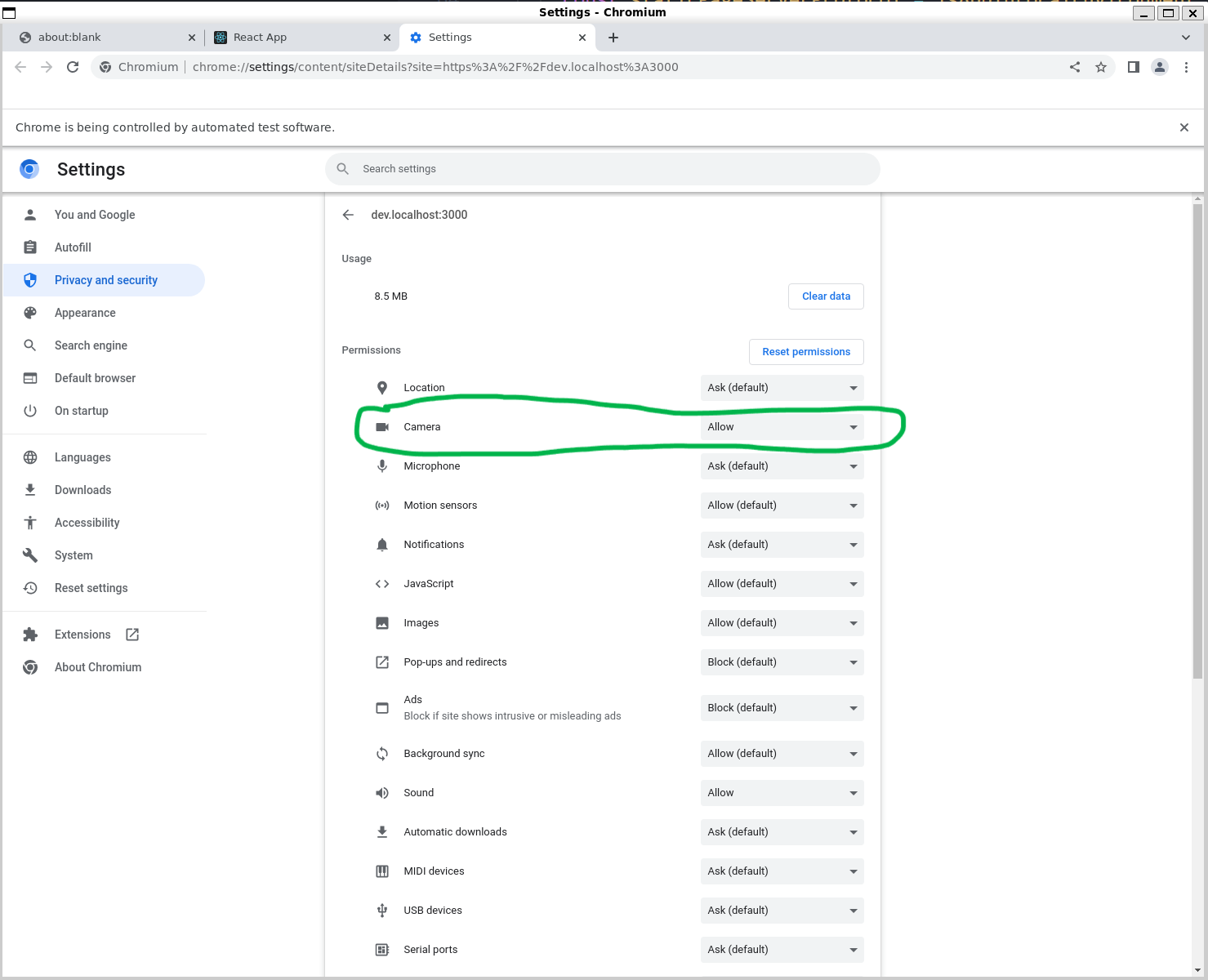Open the profile avatar menu
1208x980 pixels.
point(1160,67)
